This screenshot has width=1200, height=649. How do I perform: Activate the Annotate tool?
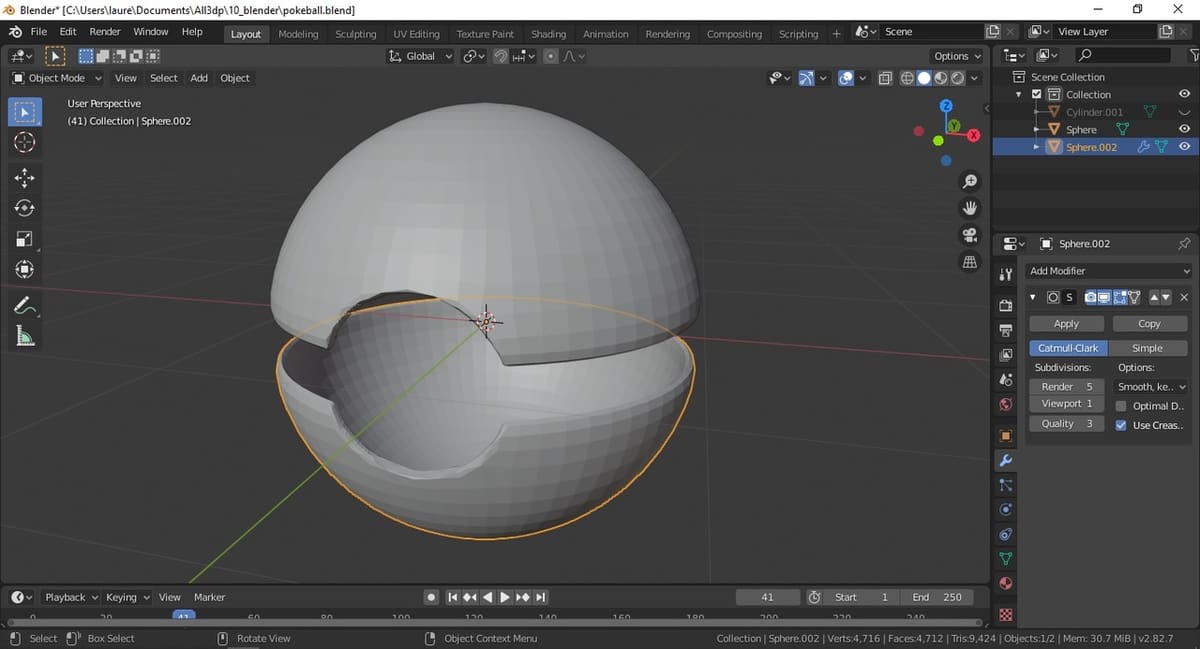pos(25,306)
